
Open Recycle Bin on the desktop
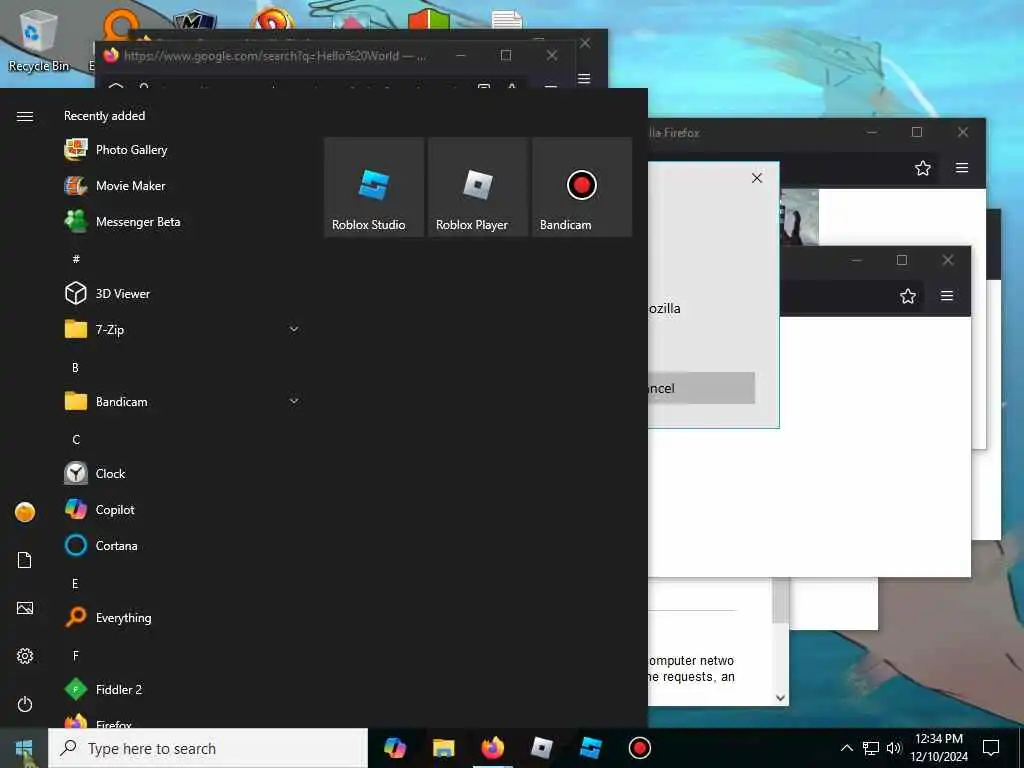pyautogui.click(x=38, y=40)
